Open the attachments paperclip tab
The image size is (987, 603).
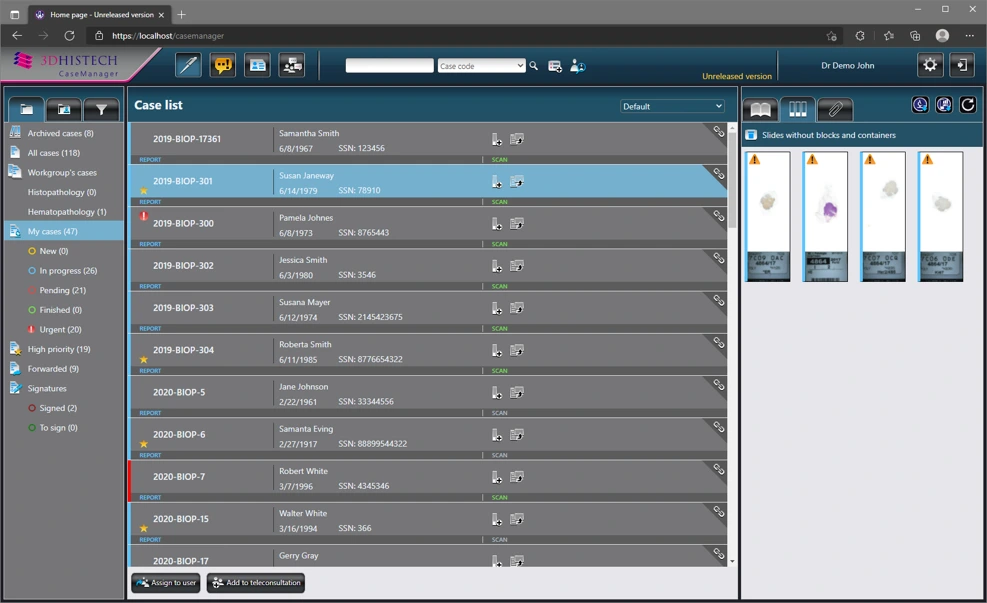click(835, 110)
